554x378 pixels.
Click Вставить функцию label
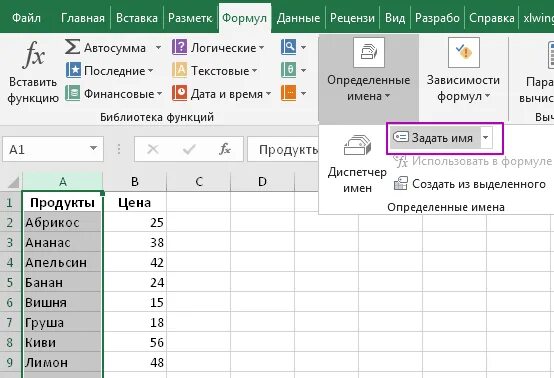point(33,90)
